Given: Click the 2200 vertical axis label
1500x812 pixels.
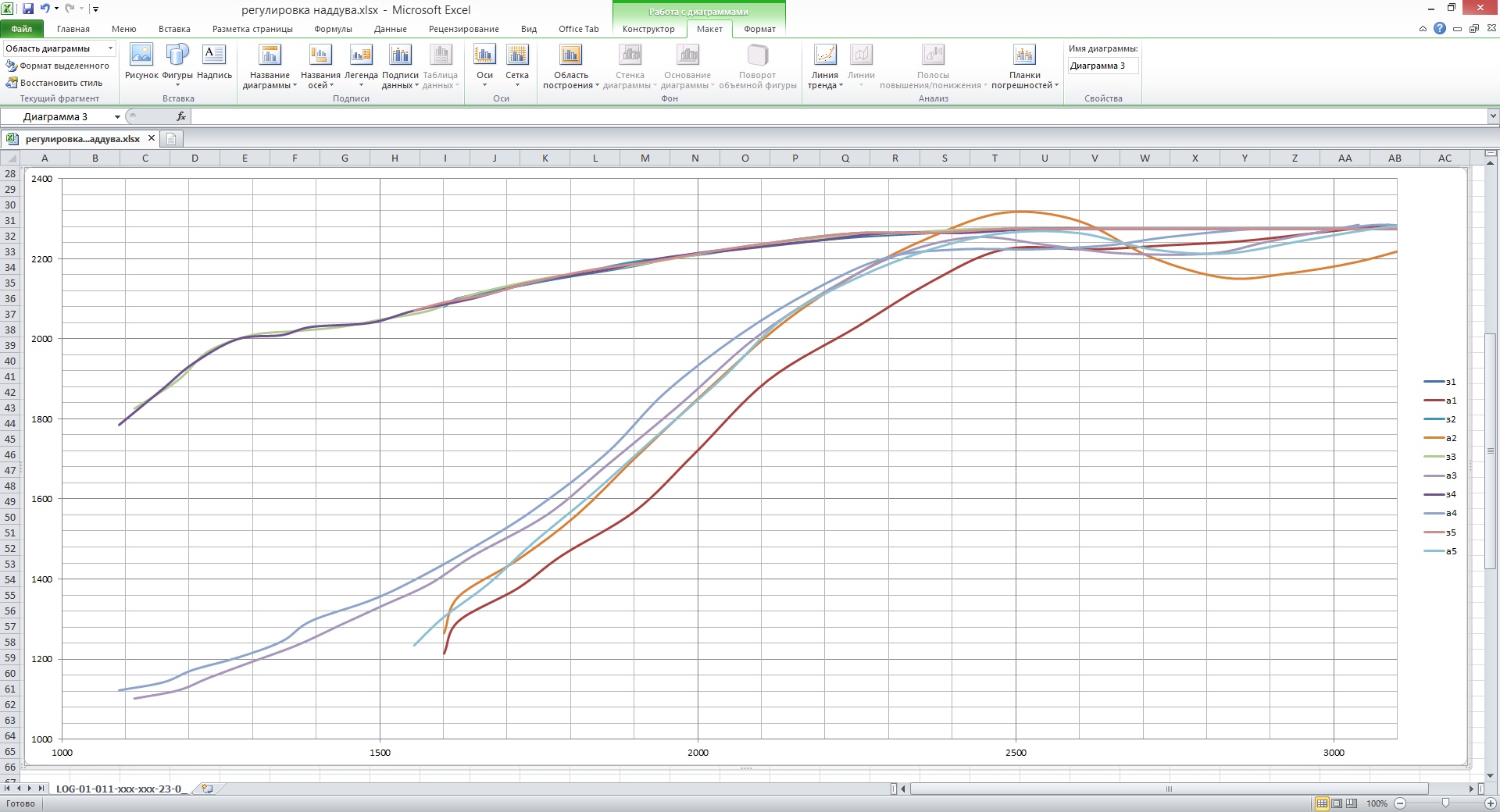Looking at the screenshot, I should click(42, 259).
